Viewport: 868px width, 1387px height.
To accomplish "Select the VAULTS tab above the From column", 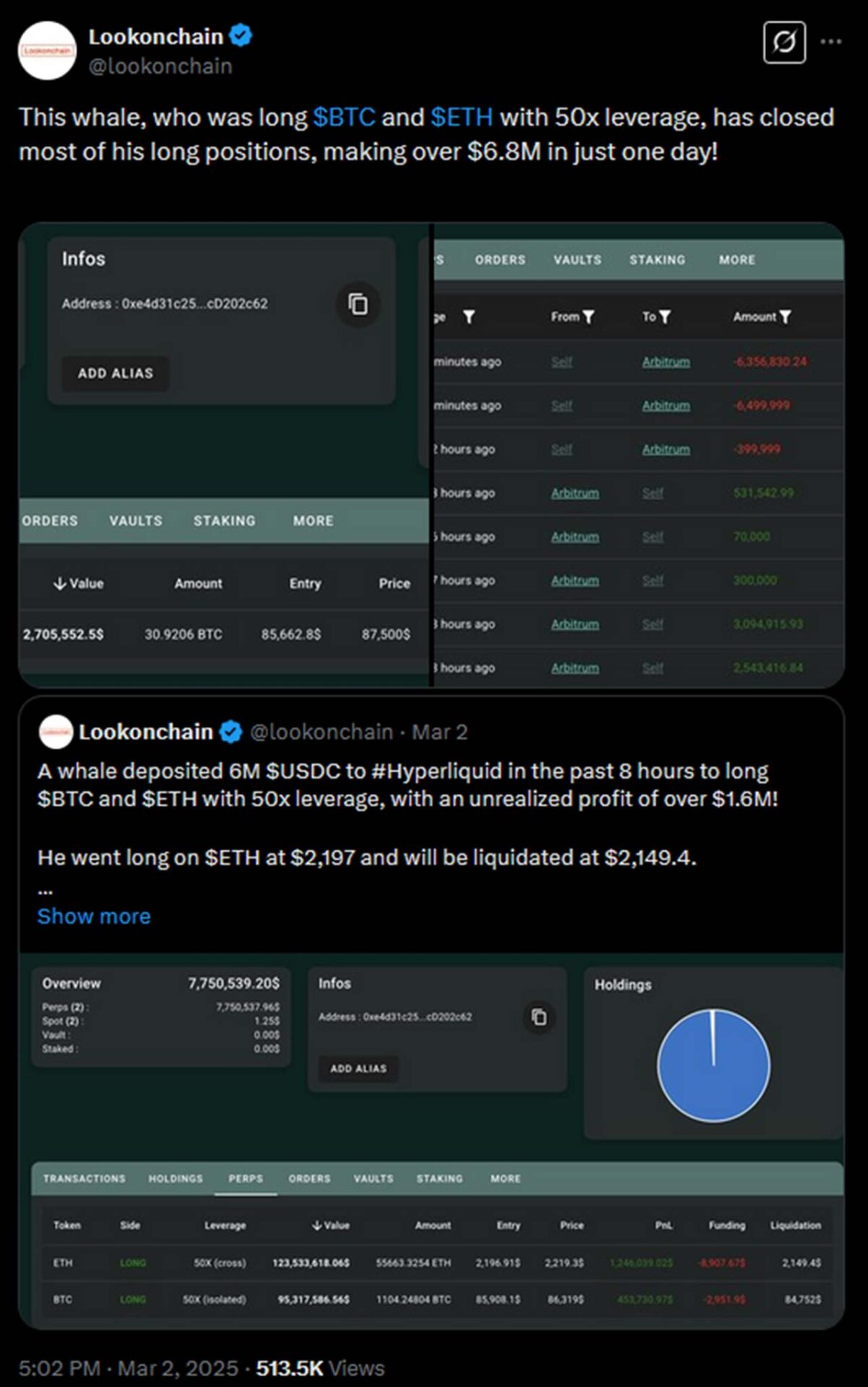I will point(577,260).
